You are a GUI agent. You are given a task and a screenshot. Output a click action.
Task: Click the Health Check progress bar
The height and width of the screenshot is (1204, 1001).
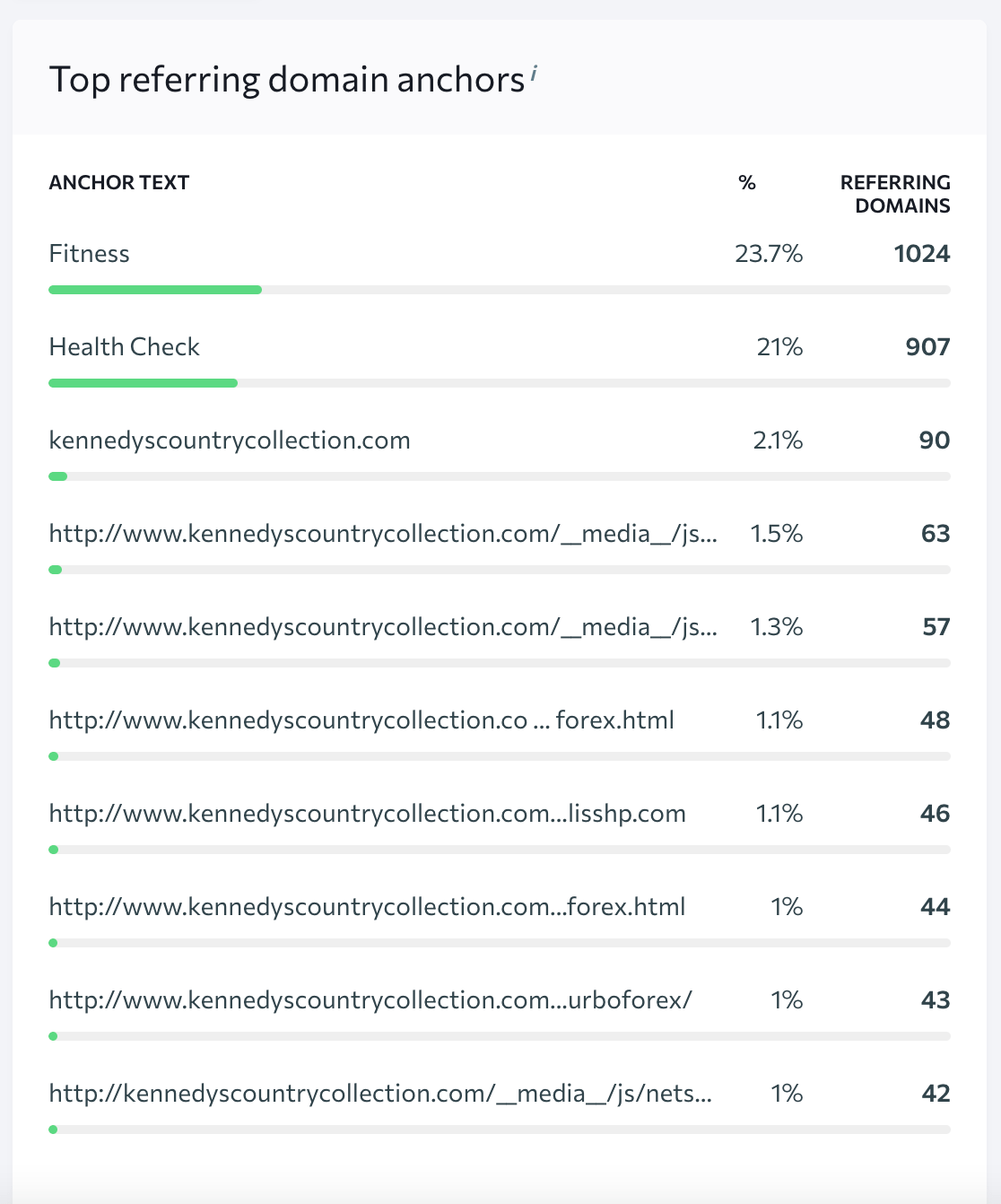click(x=144, y=383)
